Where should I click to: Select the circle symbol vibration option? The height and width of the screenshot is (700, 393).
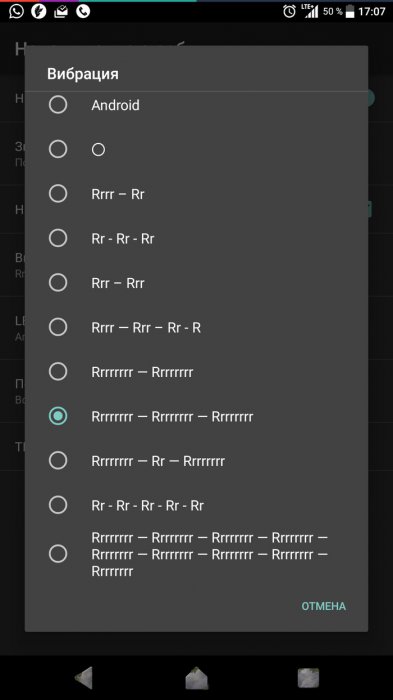tap(196, 149)
